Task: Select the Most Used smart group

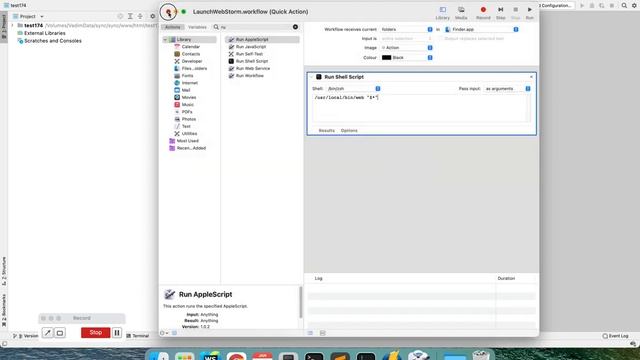Action: pyautogui.click(x=187, y=141)
